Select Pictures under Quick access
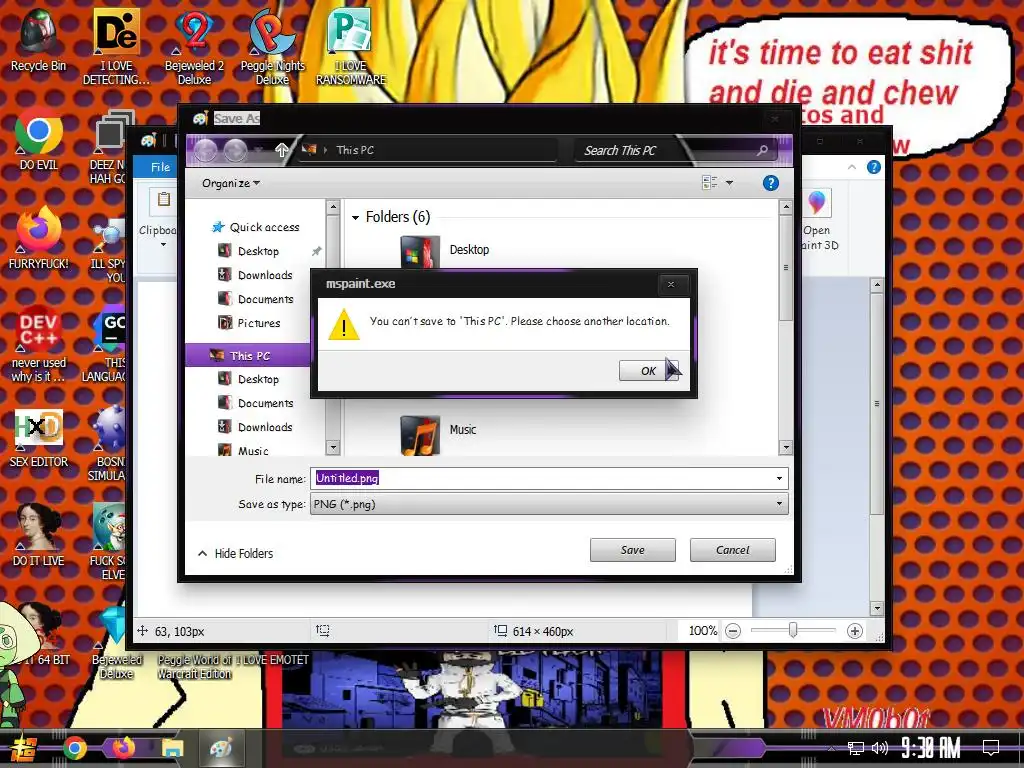This screenshot has width=1024, height=768. click(249, 323)
